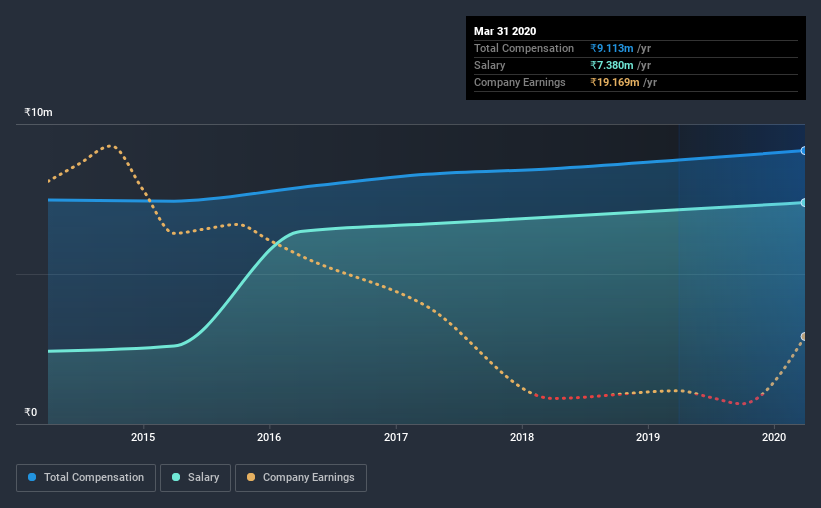Click the Salary tooltip row label
Viewport: 821px width, 508px height.
[490, 65]
